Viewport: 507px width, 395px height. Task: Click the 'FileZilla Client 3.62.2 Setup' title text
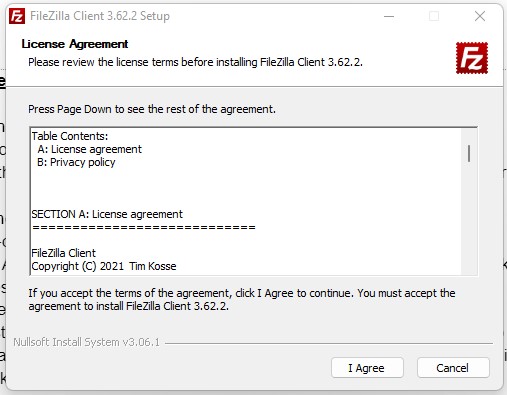100,16
